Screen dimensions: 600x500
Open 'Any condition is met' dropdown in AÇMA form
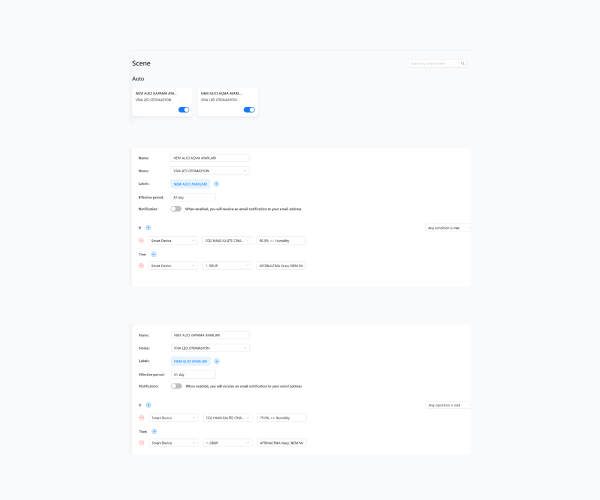(448, 228)
